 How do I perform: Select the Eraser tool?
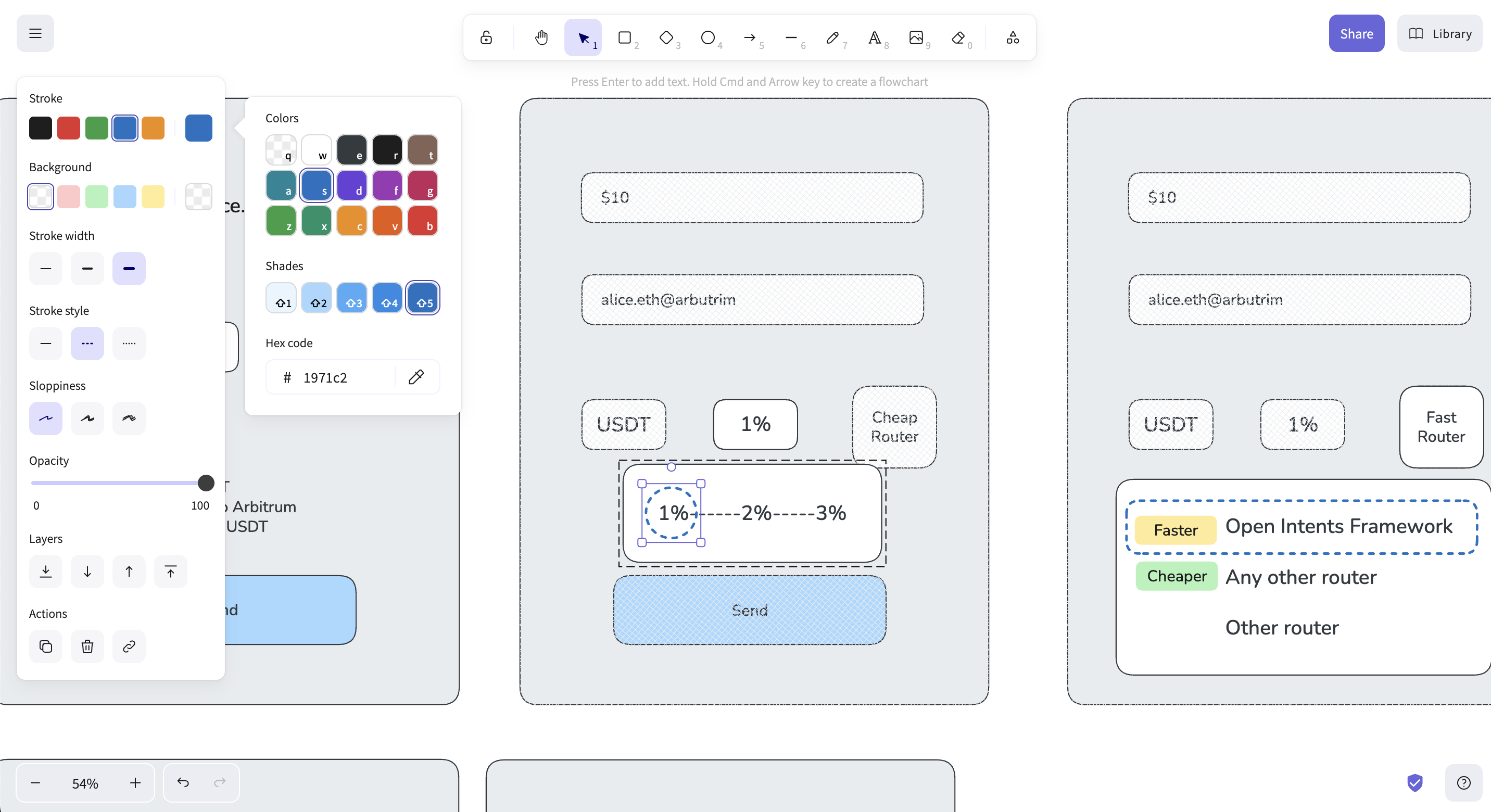tap(958, 37)
